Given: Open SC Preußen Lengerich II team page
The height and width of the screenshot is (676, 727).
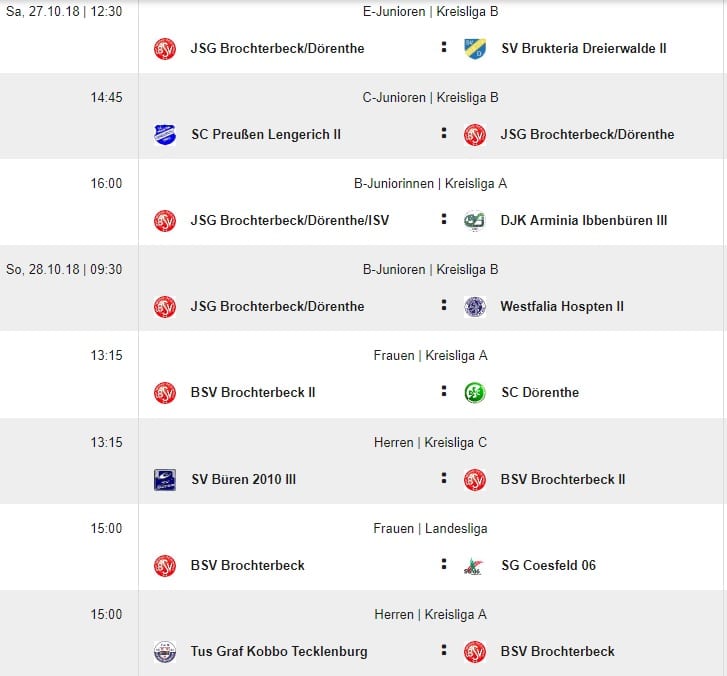Looking at the screenshot, I should tap(266, 135).
